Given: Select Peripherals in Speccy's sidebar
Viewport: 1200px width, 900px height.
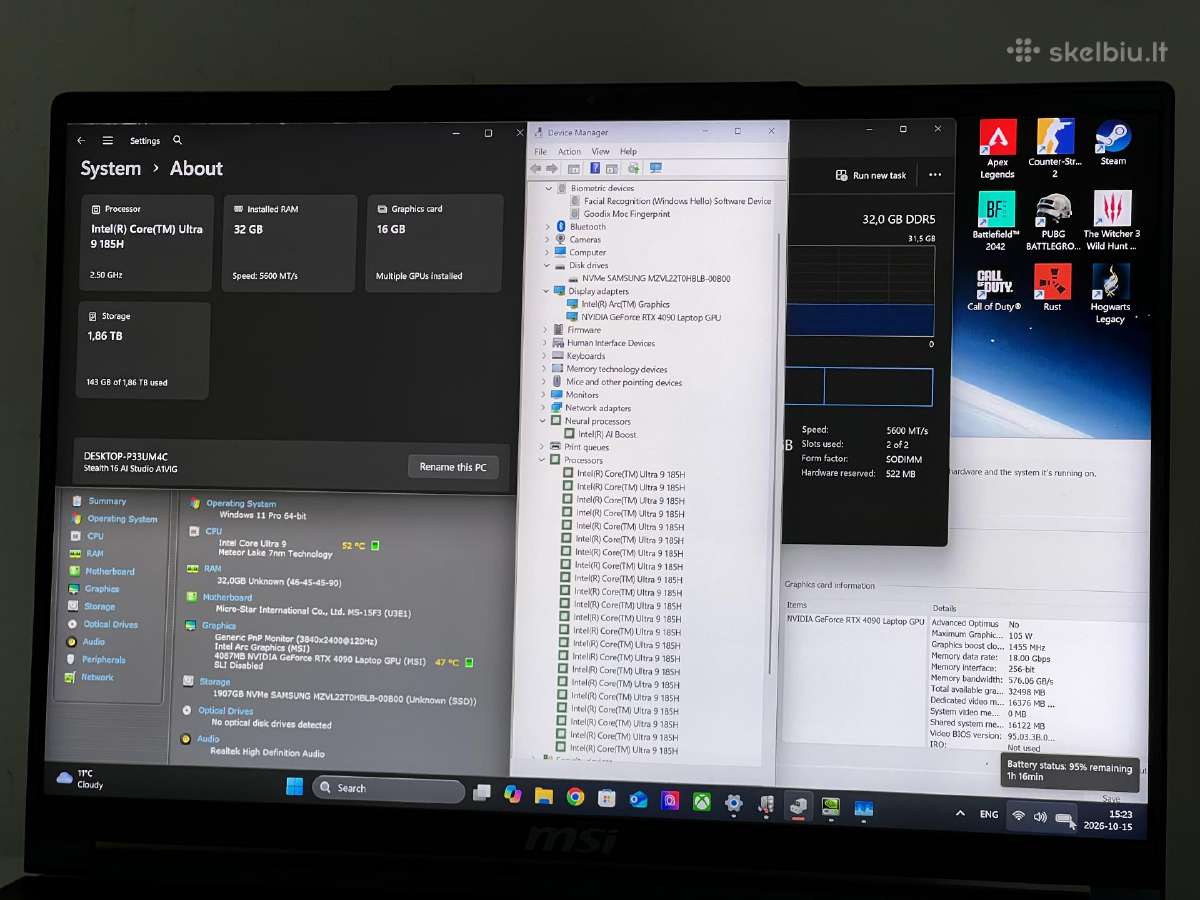Looking at the screenshot, I should tap(96, 660).
